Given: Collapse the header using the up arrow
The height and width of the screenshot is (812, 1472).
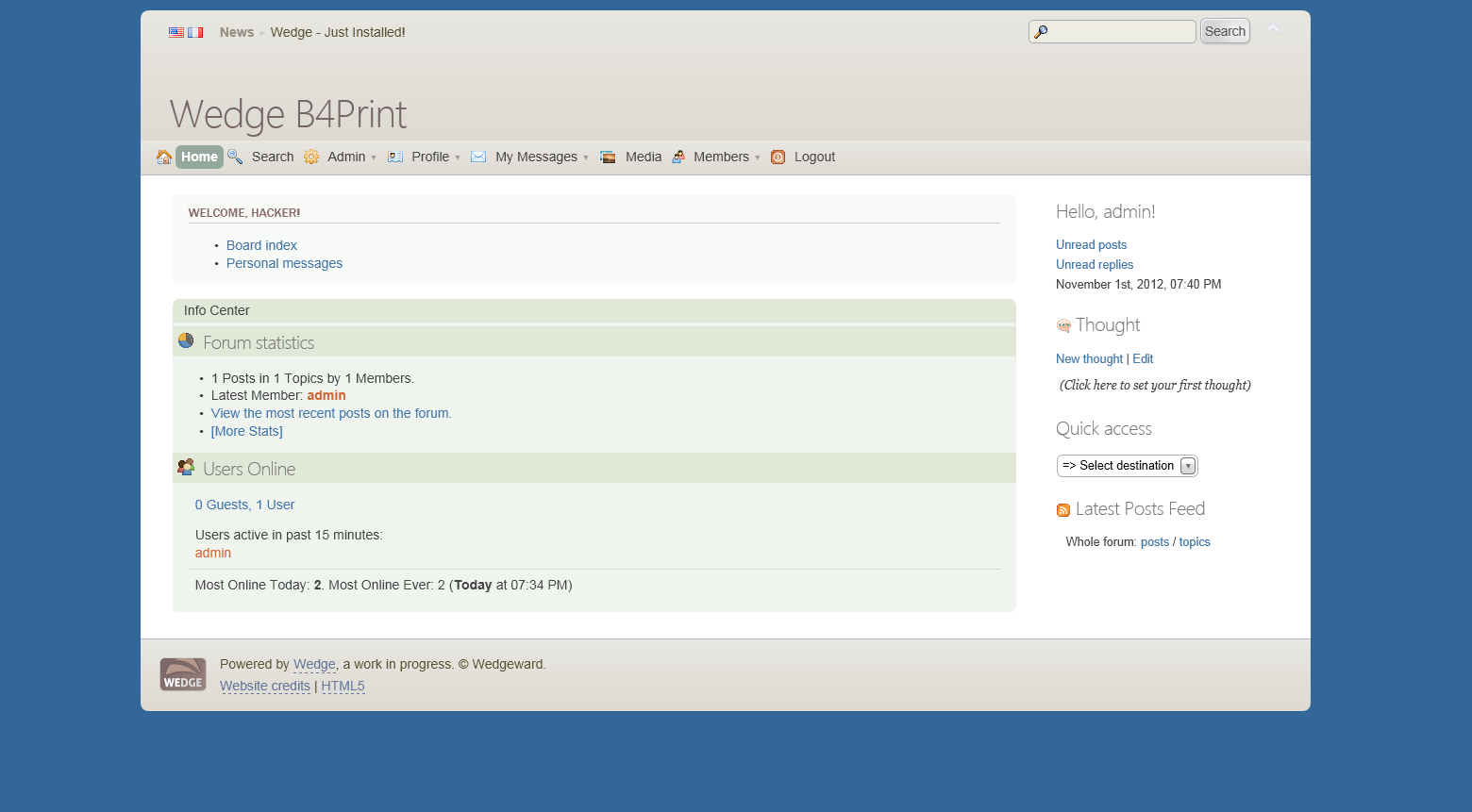Looking at the screenshot, I should (1273, 30).
